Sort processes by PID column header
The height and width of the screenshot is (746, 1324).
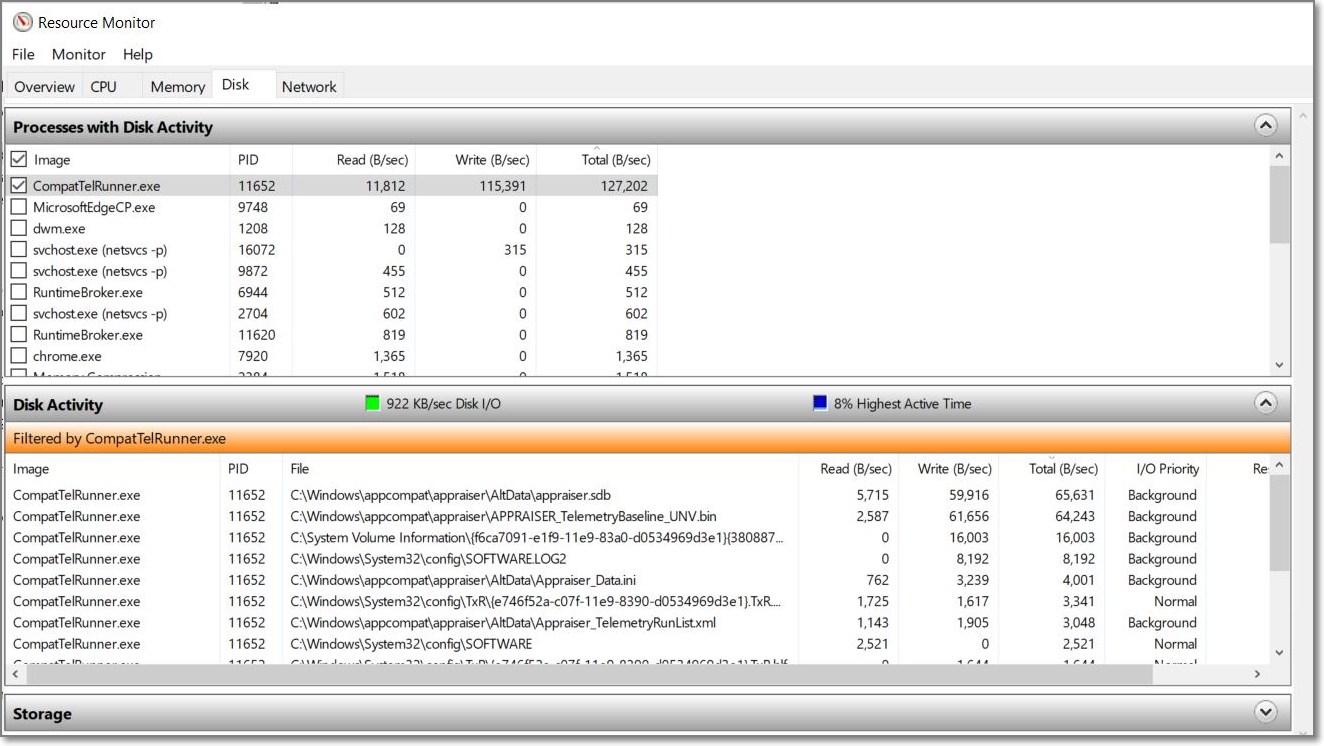tap(261, 160)
